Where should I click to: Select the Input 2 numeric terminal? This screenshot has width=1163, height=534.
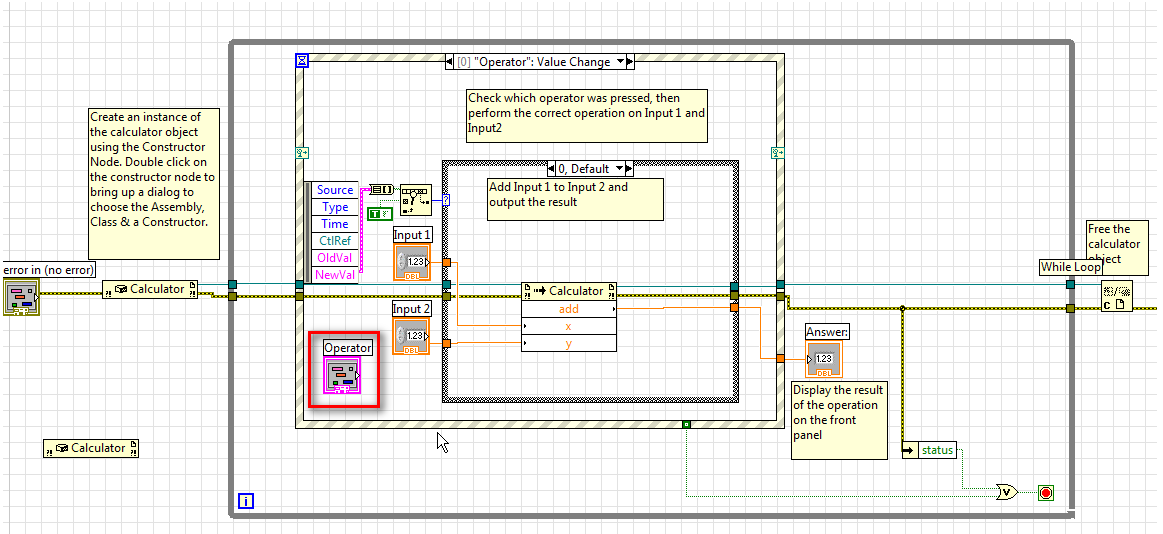[410, 336]
